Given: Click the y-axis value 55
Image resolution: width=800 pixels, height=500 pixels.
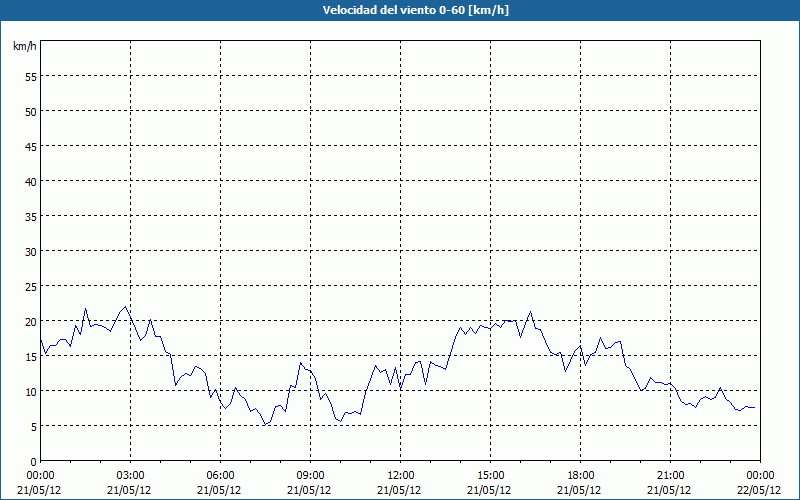Looking at the screenshot, I should point(31,77).
